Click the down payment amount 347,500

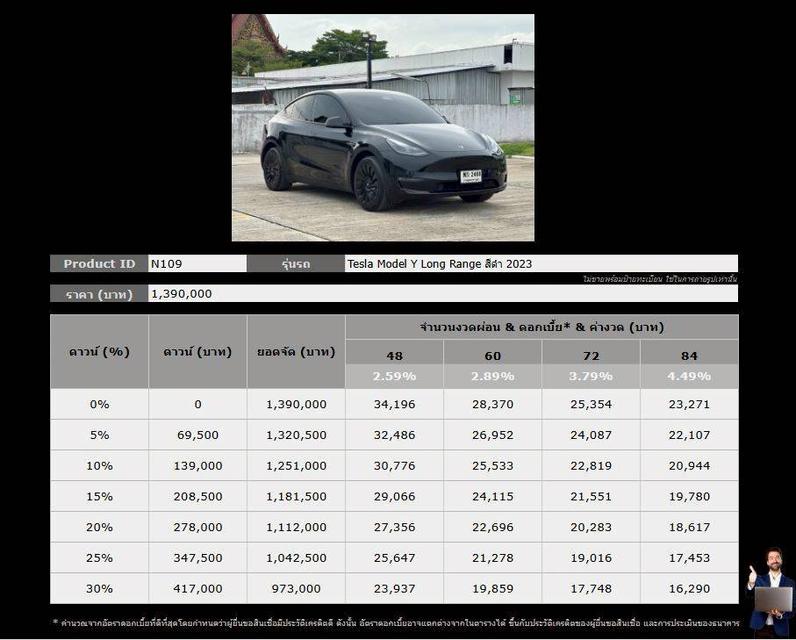click(x=198, y=558)
